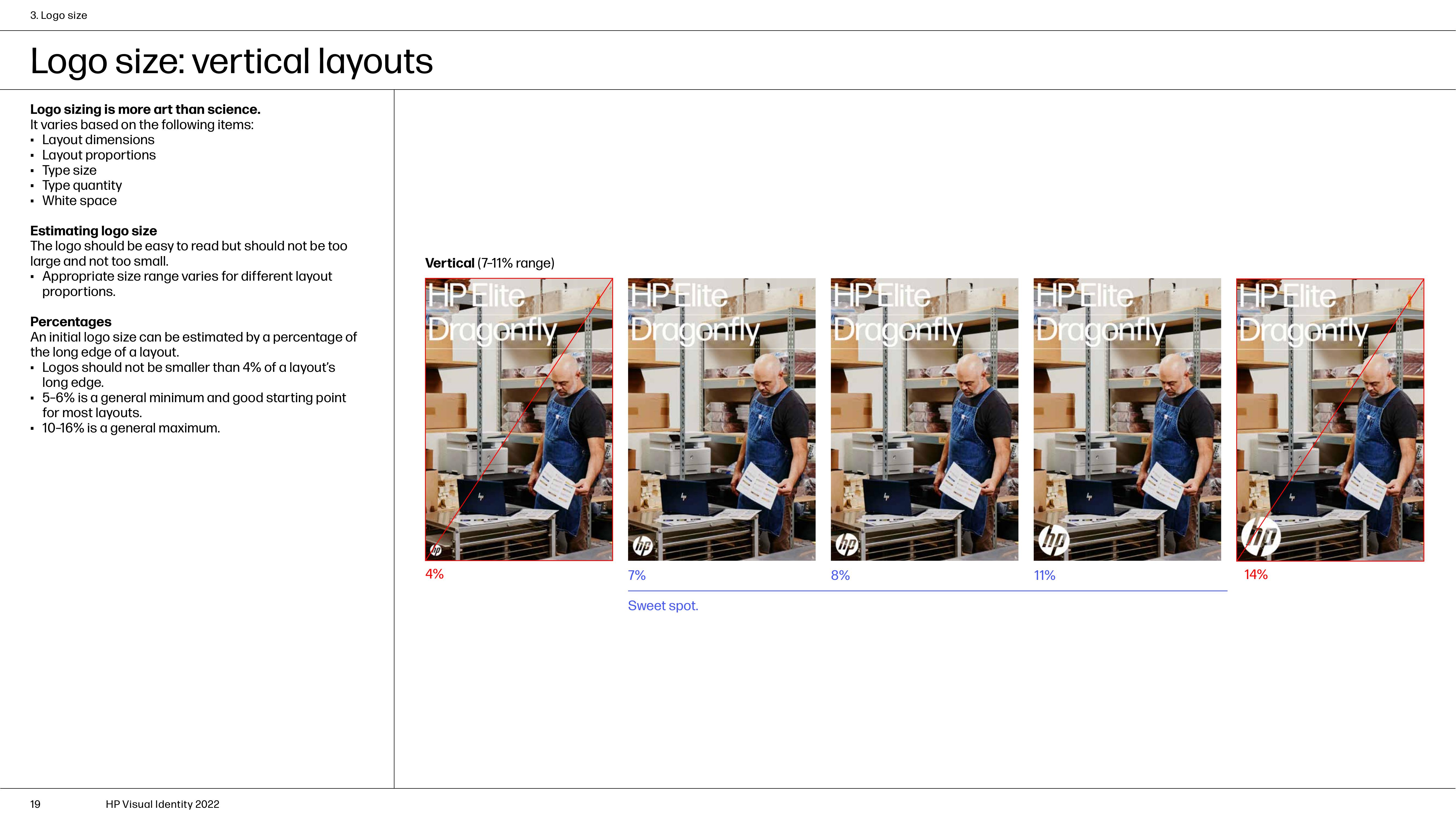Click the red 14% label
1456x819 pixels.
click(1256, 575)
